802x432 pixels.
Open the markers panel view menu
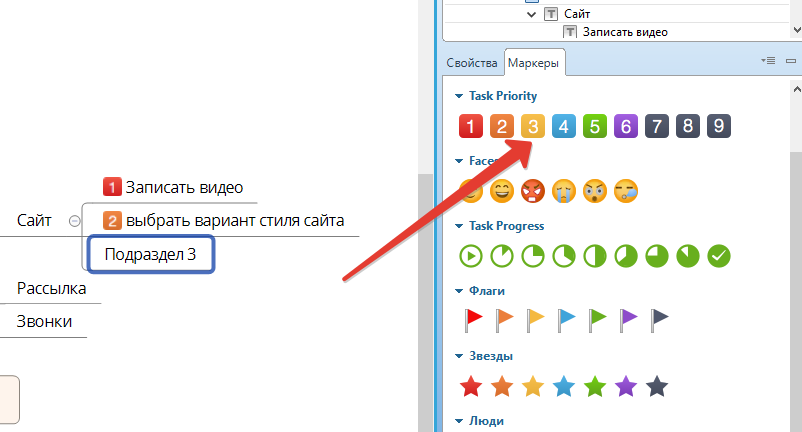(767, 61)
